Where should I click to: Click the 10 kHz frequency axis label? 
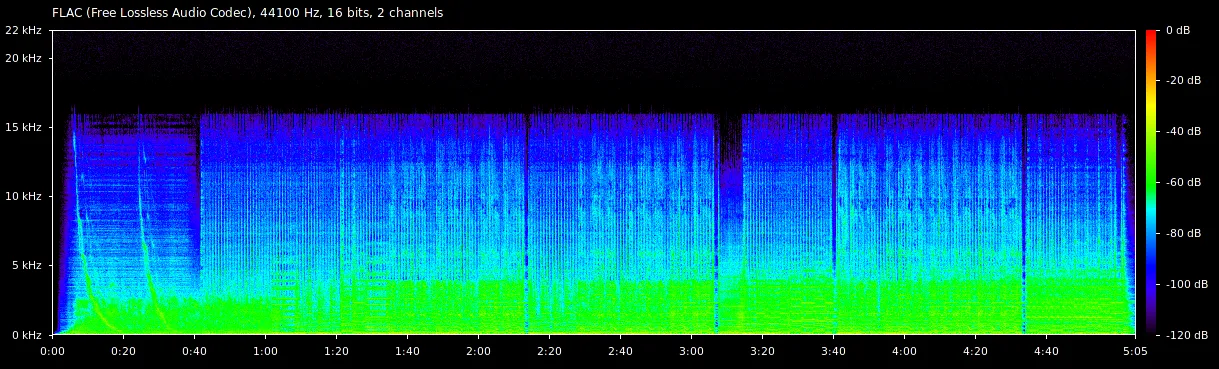click(23, 196)
